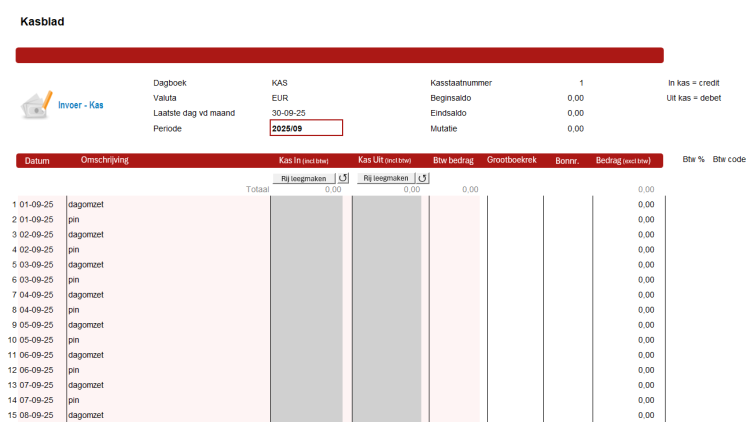Select the Btw bedrag cell in row 5
The image size is (750, 422).
454,264
